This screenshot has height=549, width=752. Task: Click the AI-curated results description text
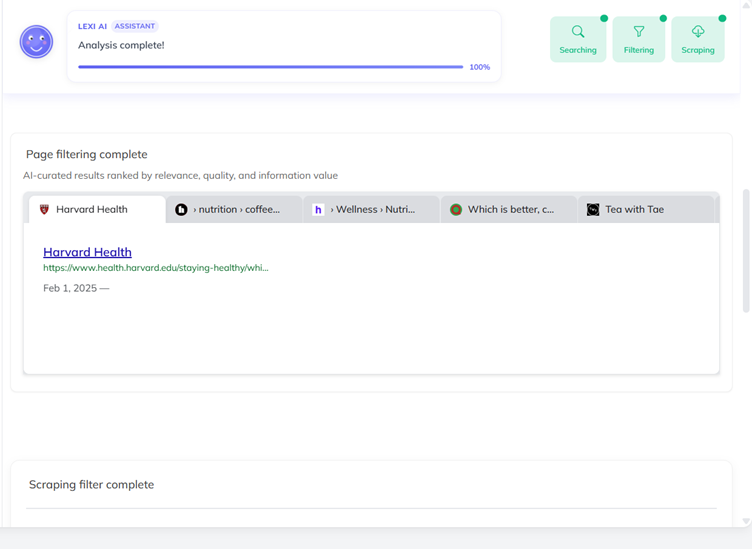pos(180,175)
